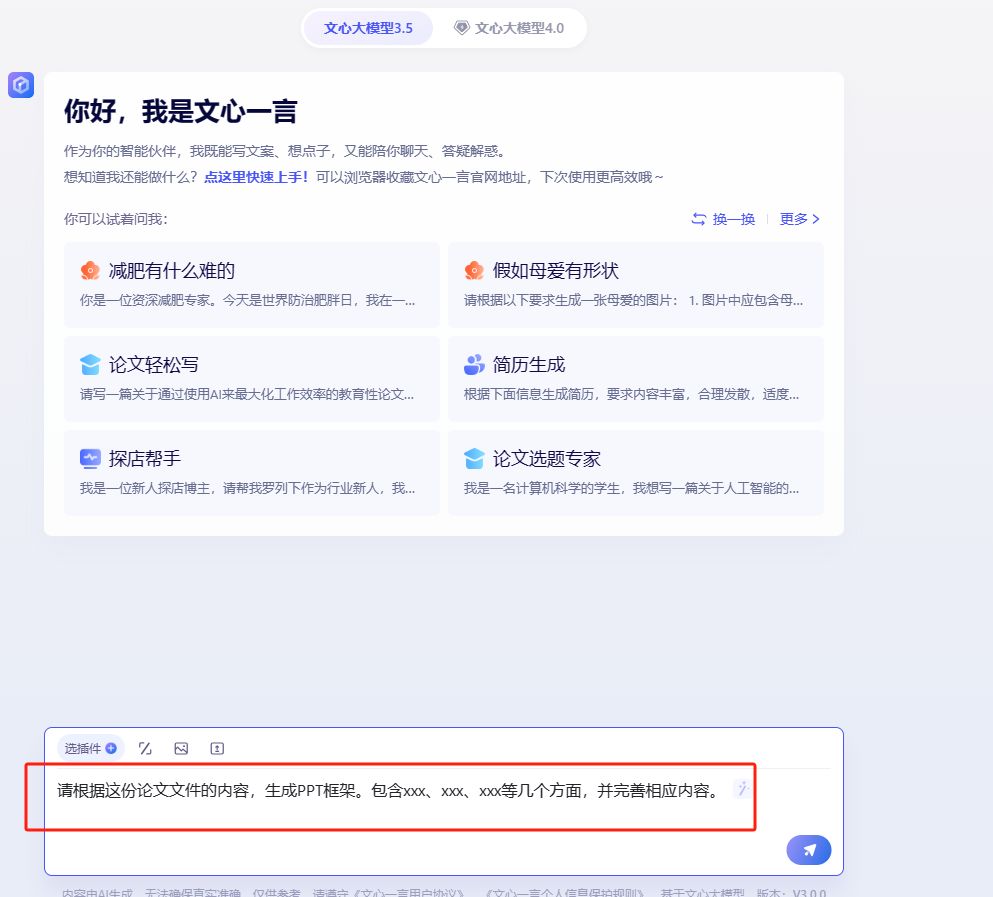Click the text 你可以试着问我:
The height and width of the screenshot is (897, 993).
pyautogui.click(x=116, y=219)
